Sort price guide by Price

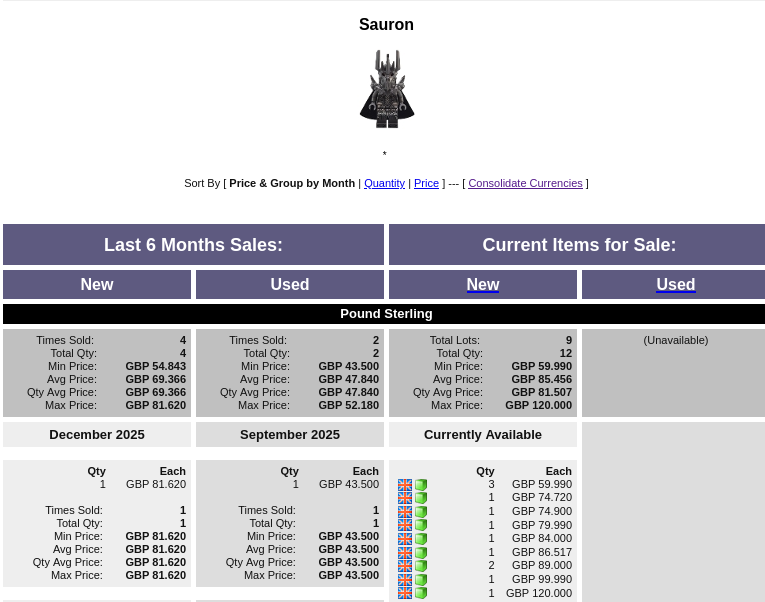pyautogui.click(x=426, y=183)
